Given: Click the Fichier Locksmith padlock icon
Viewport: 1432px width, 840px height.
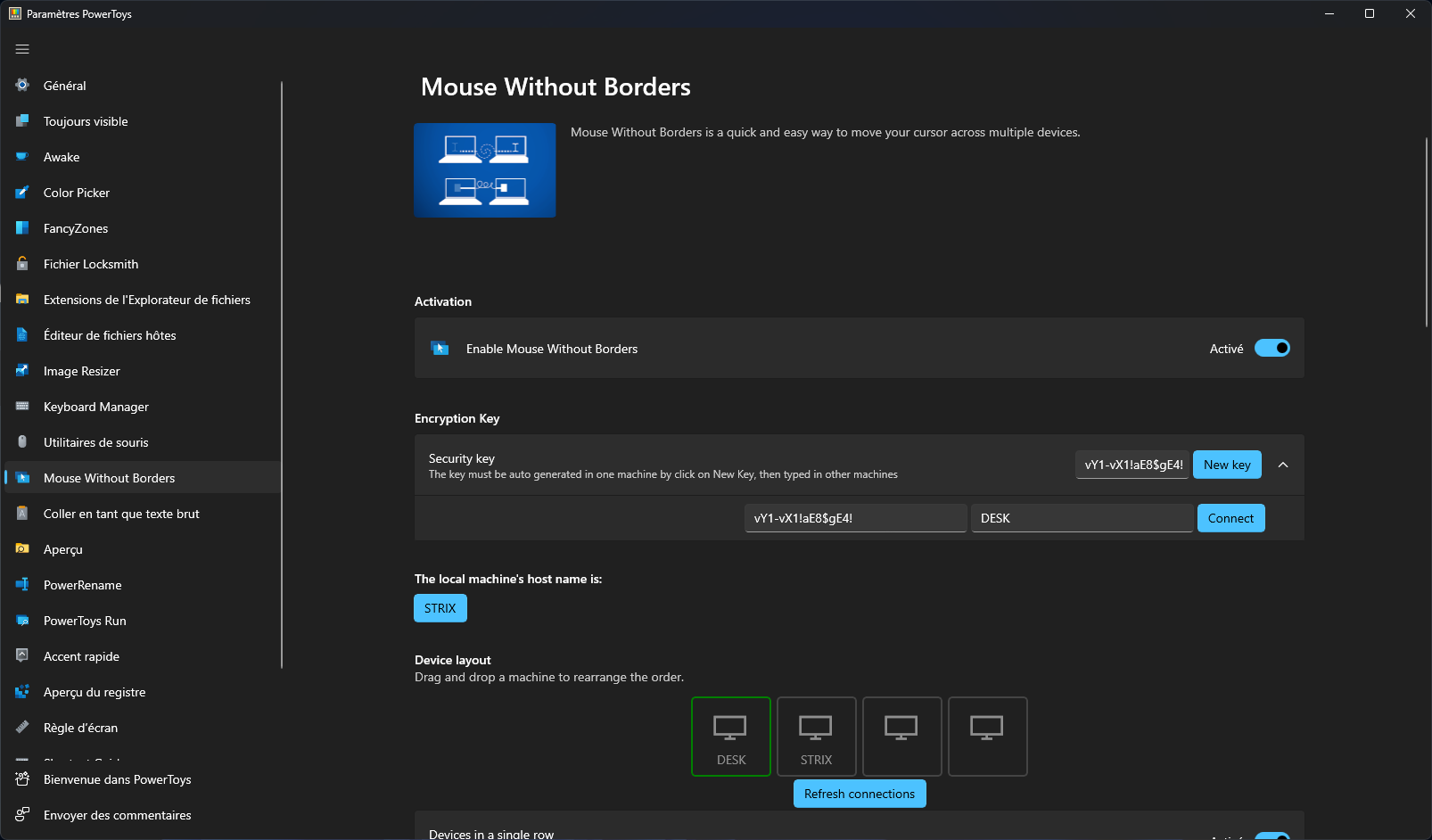Looking at the screenshot, I should 22,263.
